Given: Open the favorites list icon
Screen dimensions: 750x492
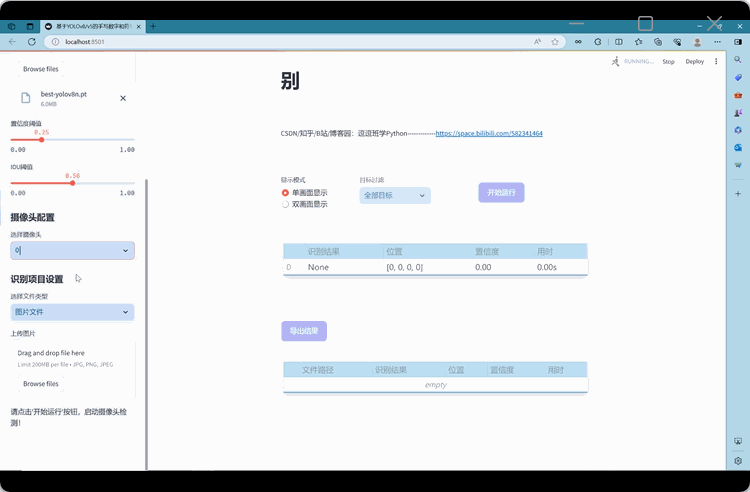Looking at the screenshot, I should (639, 42).
